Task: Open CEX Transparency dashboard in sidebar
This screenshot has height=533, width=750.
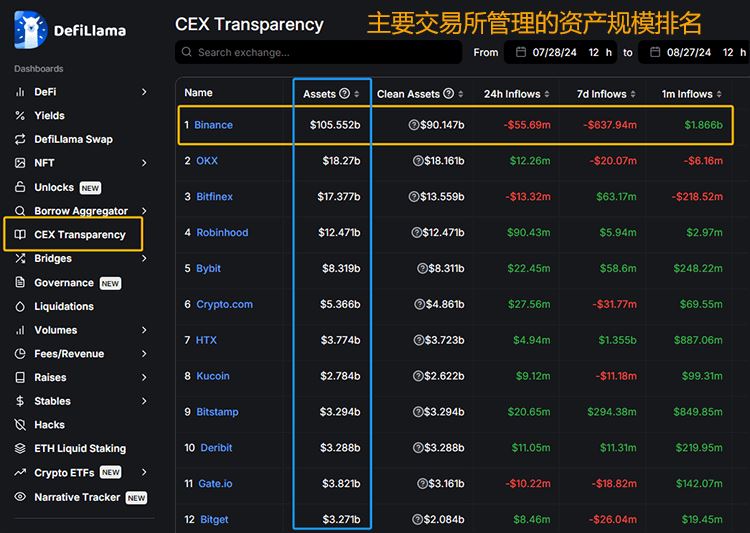Action: point(79,235)
